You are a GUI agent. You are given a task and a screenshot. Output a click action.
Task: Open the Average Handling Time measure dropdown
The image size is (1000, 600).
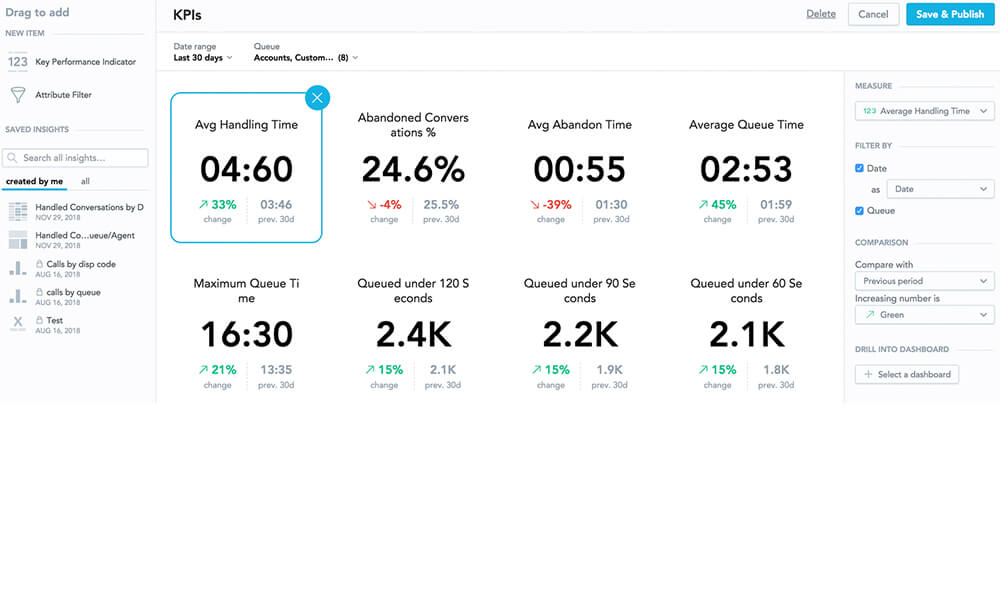pos(924,111)
